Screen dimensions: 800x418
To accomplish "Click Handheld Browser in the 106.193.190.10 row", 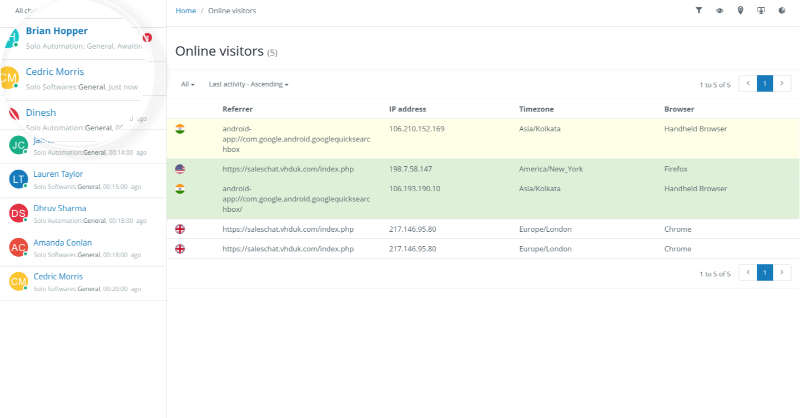I will click(x=695, y=189).
